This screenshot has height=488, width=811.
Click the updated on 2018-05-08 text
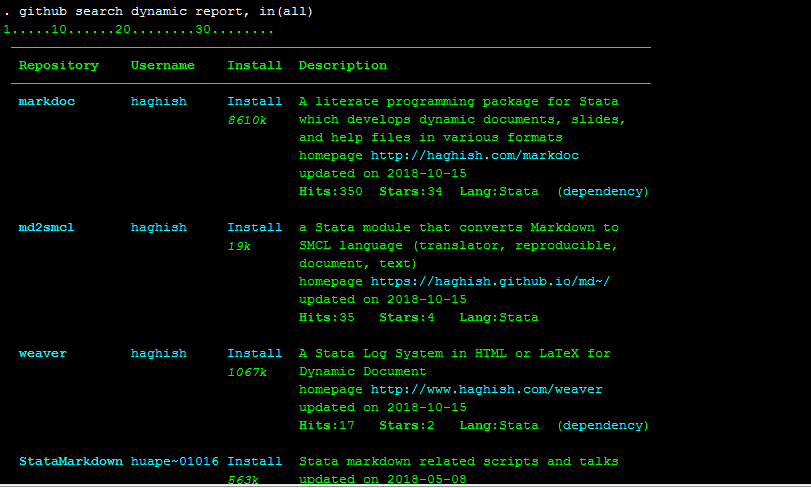pos(383,479)
